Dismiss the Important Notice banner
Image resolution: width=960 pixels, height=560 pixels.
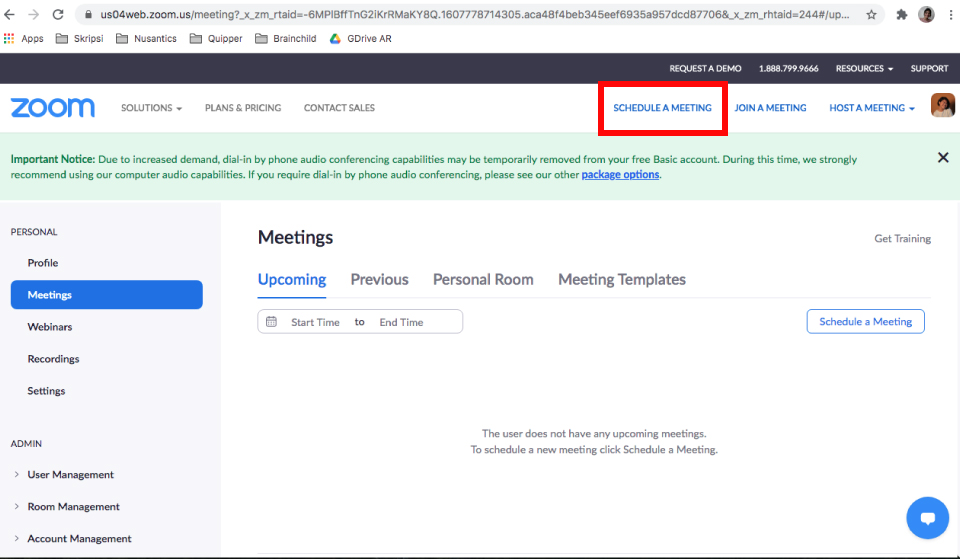tap(942, 158)
